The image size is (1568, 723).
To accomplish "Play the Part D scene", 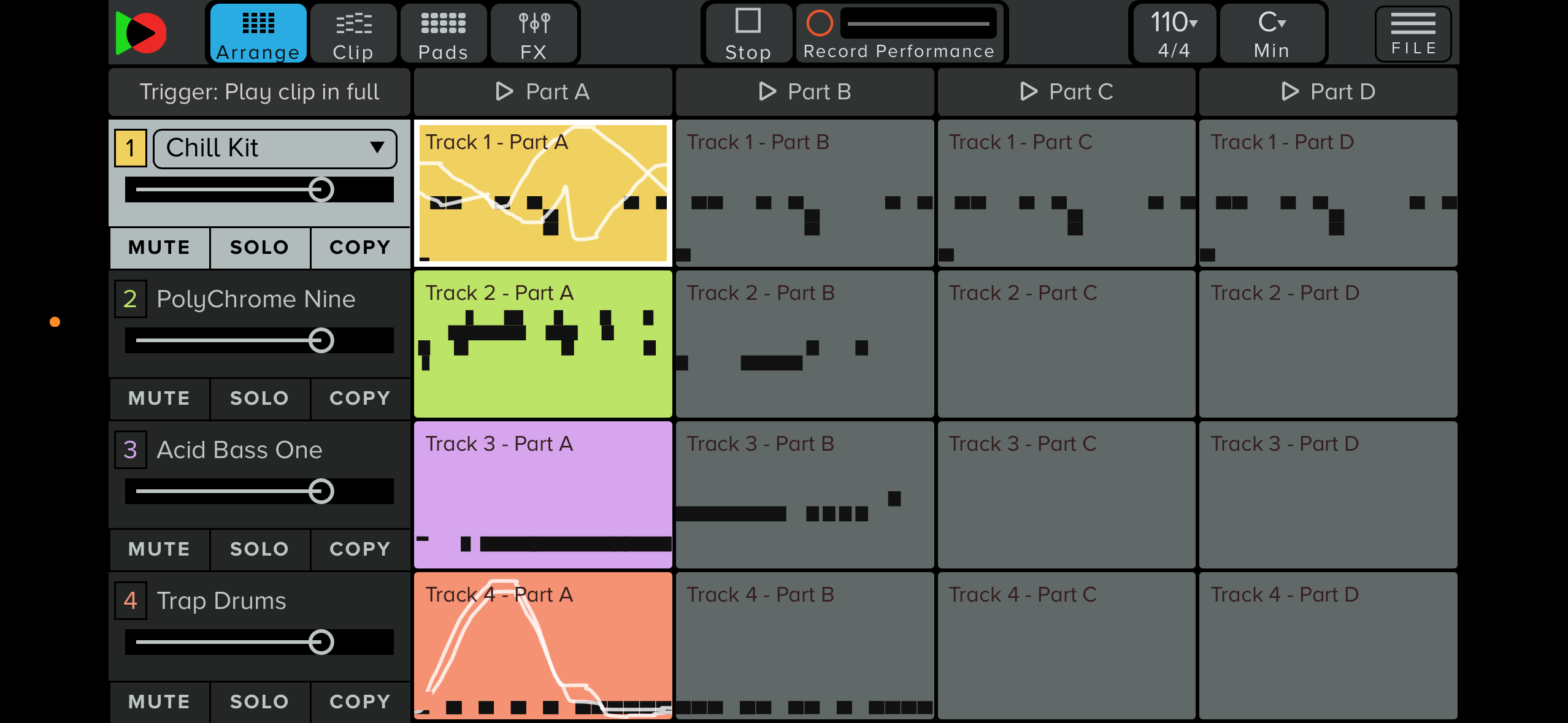I will pos(1328,92).
